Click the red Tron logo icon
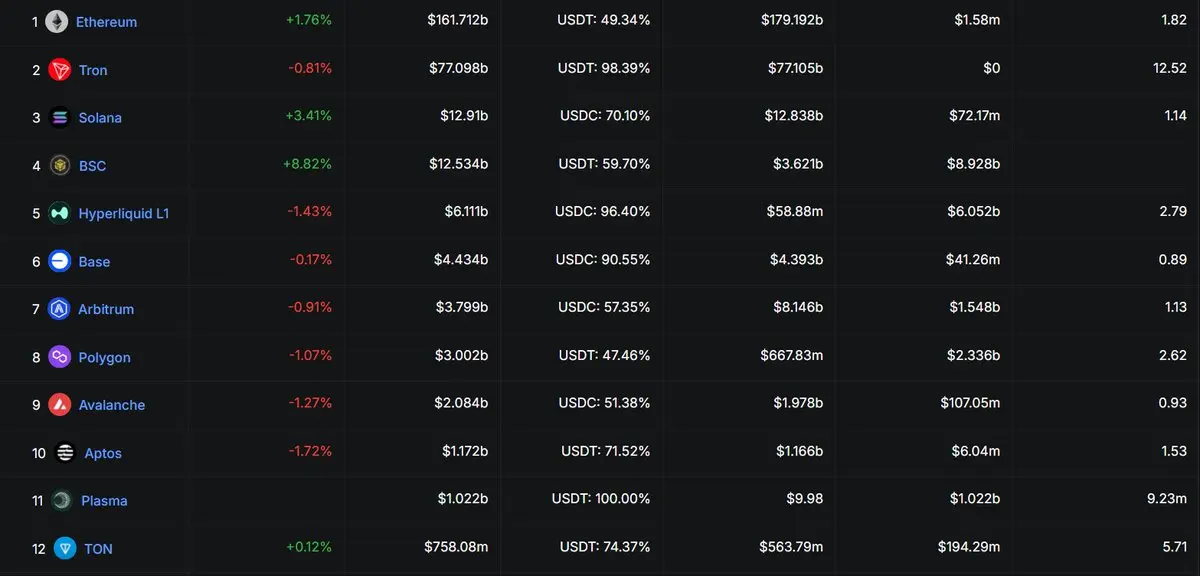This screenshot has width=1200, height=576. [60, 69]
